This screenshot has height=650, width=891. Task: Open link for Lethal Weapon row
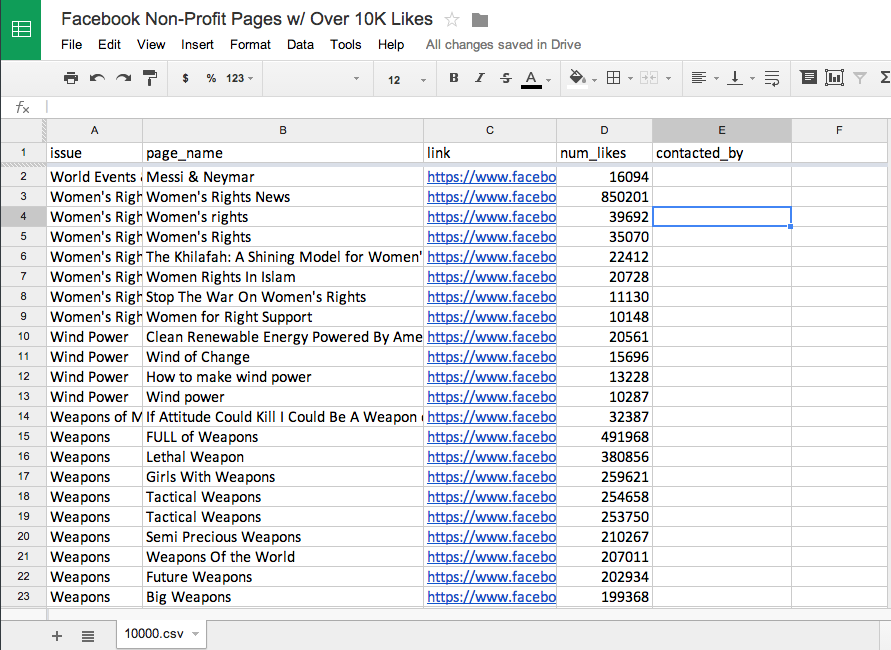point(492,457)
